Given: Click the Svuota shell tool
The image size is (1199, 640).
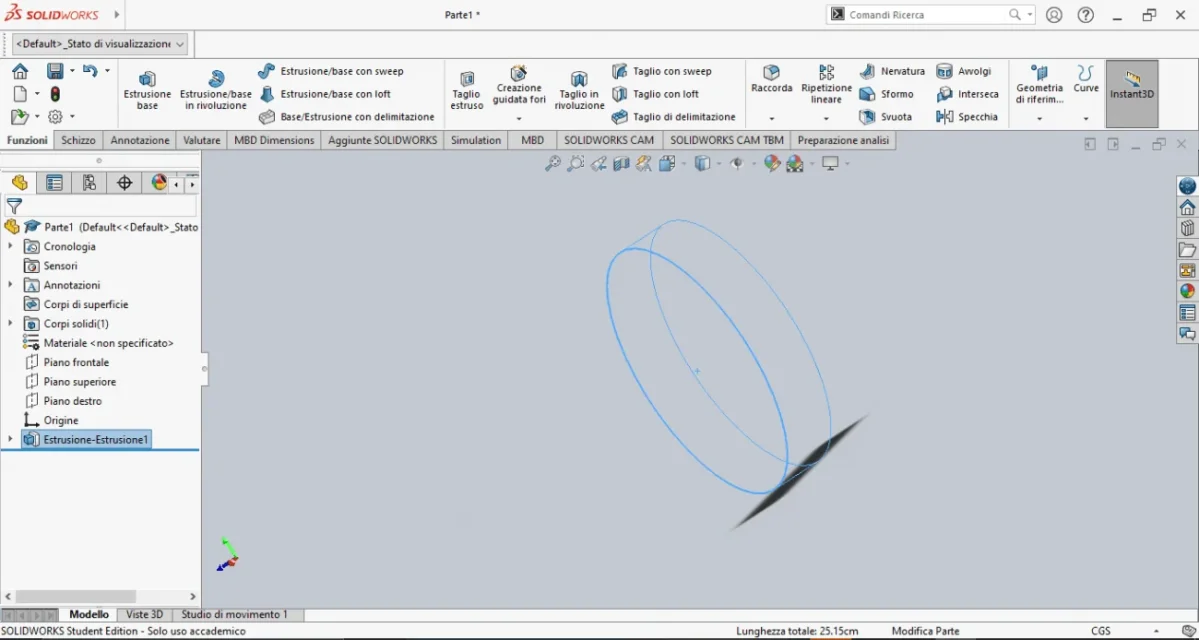Looking at the screenshot, I should (885, 117).
